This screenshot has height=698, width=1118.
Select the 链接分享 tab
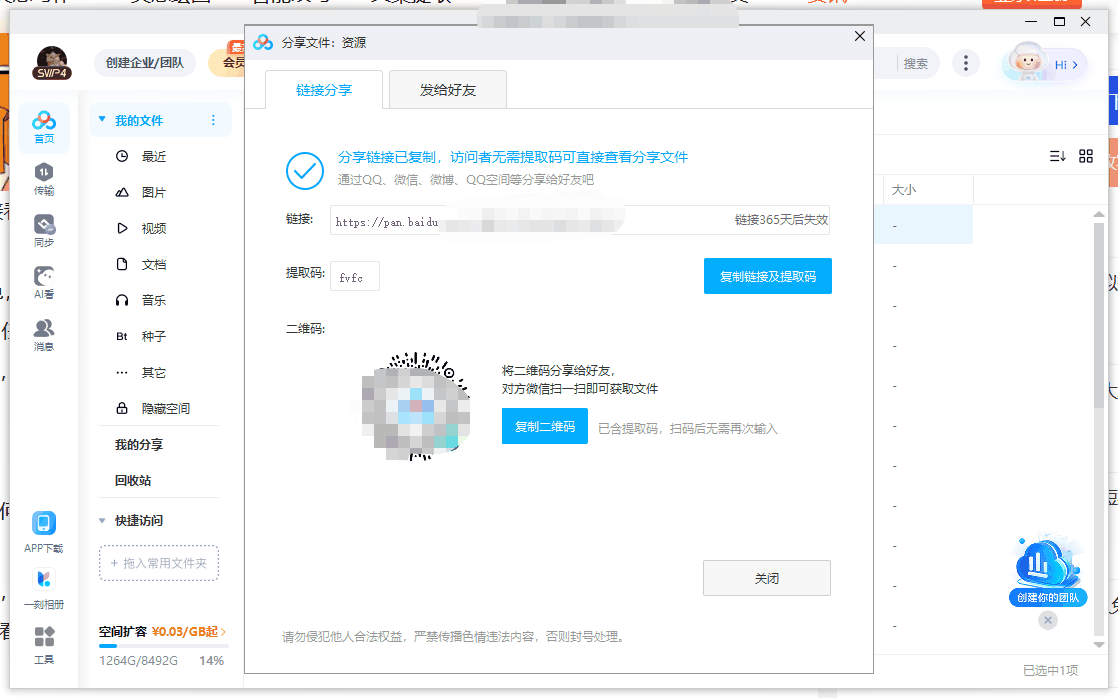[x=324, y=89]
